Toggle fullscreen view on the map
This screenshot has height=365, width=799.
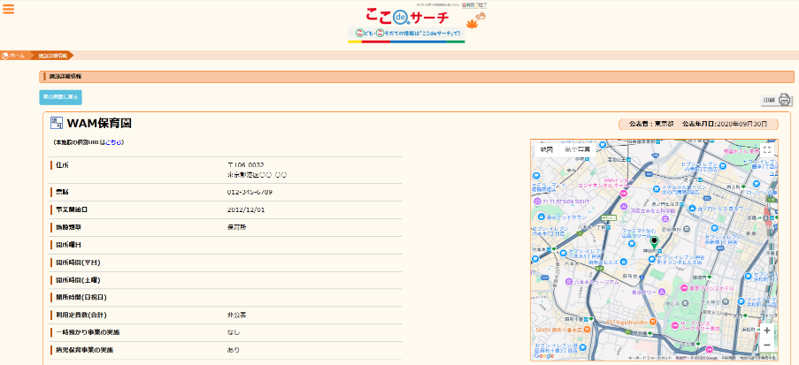(x=767, y=149)
